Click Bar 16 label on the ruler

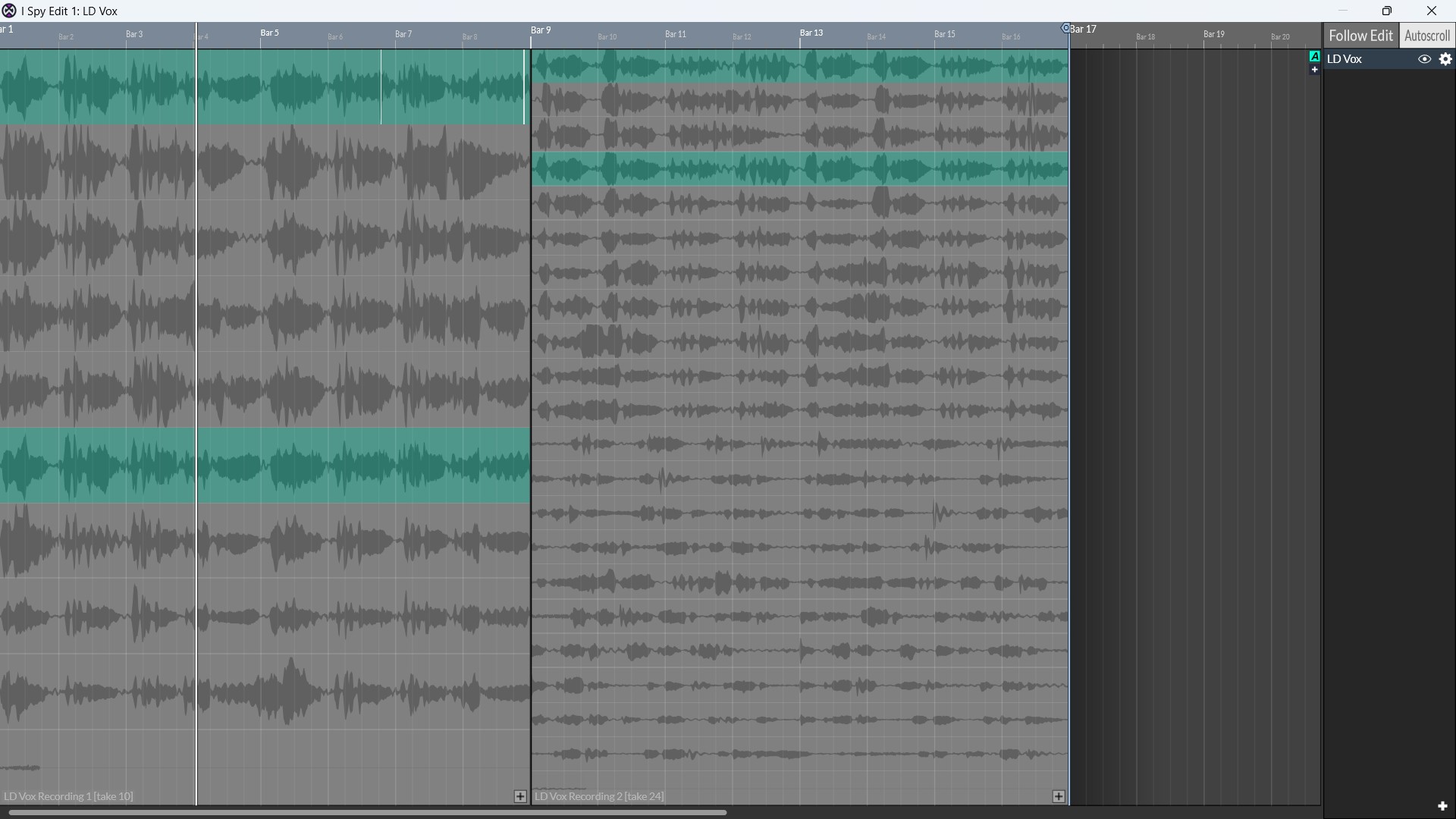[1011, 36]
